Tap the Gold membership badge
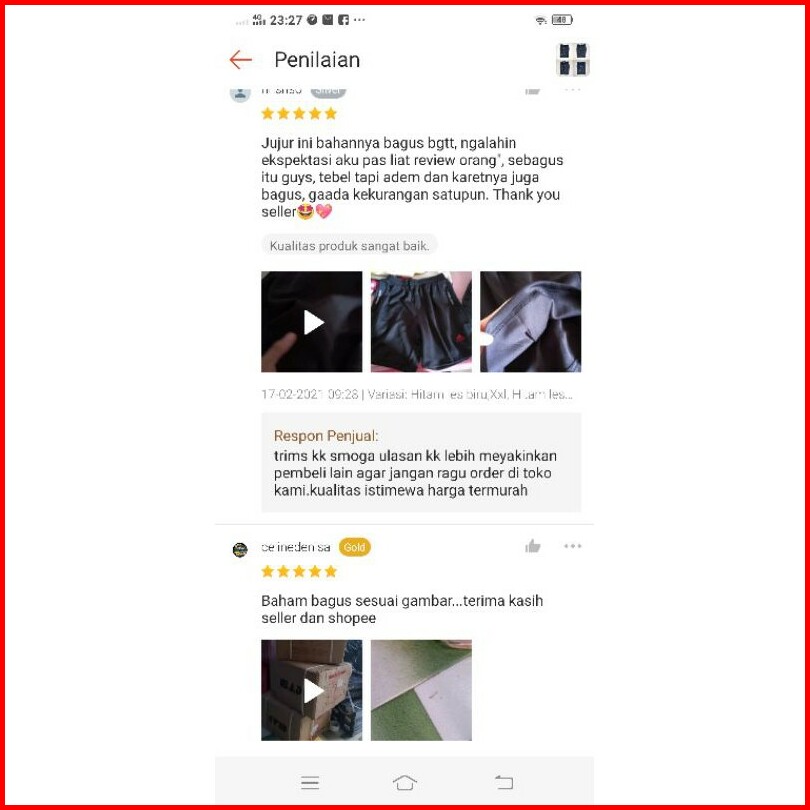This screenshot has height=810, width=810. pos(354,547)
